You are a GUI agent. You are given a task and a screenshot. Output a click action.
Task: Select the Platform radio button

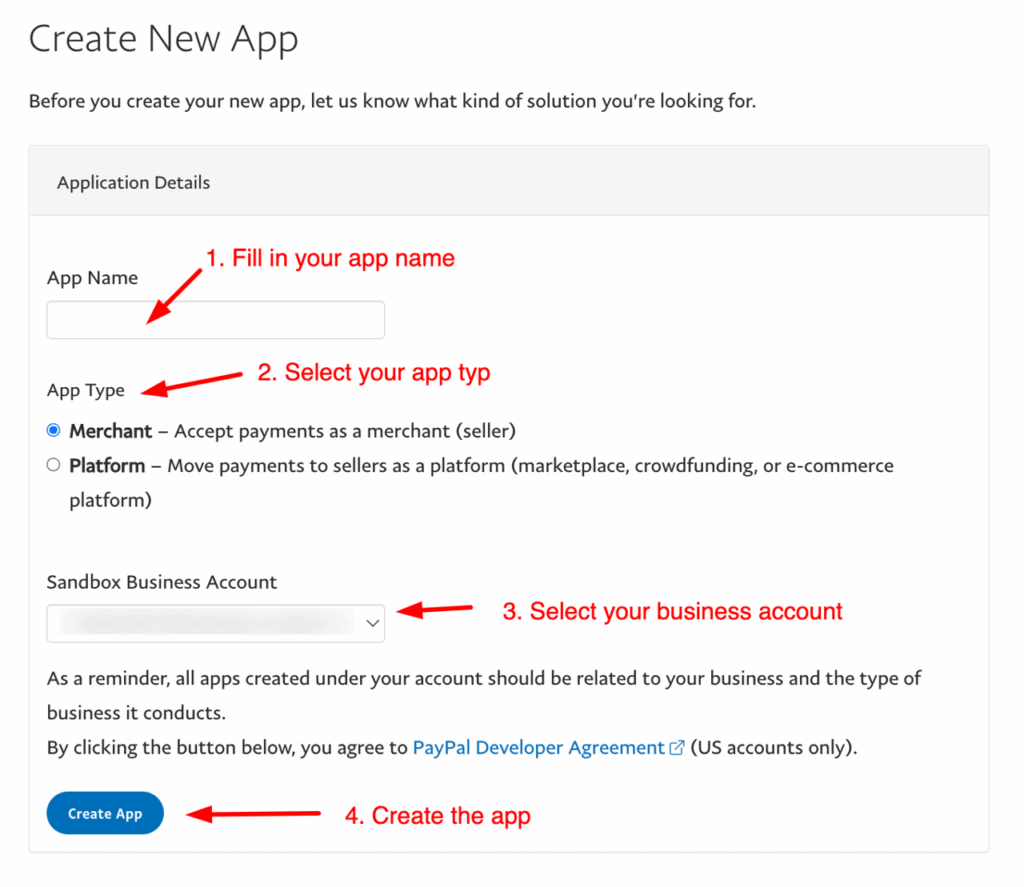tap(54, 465)
